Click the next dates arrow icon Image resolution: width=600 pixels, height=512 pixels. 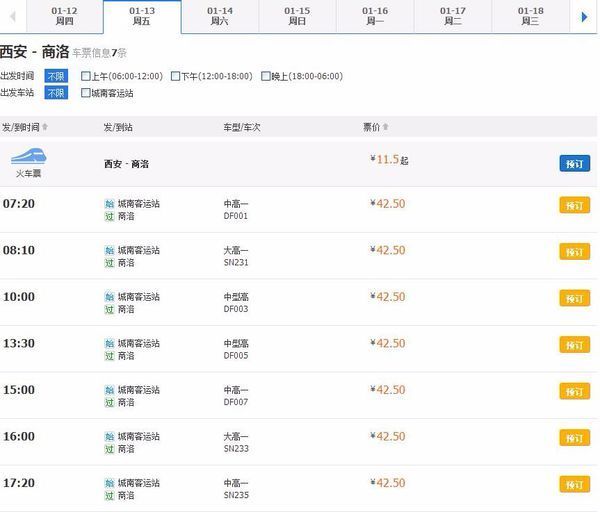coord(584,16)
